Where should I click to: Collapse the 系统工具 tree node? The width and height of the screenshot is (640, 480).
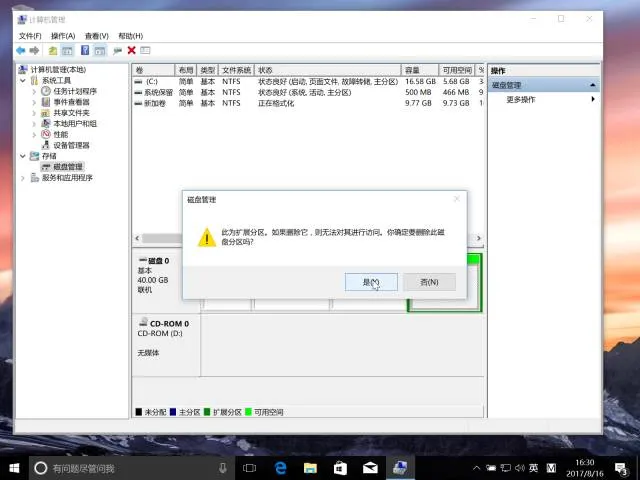pos(23,80)
